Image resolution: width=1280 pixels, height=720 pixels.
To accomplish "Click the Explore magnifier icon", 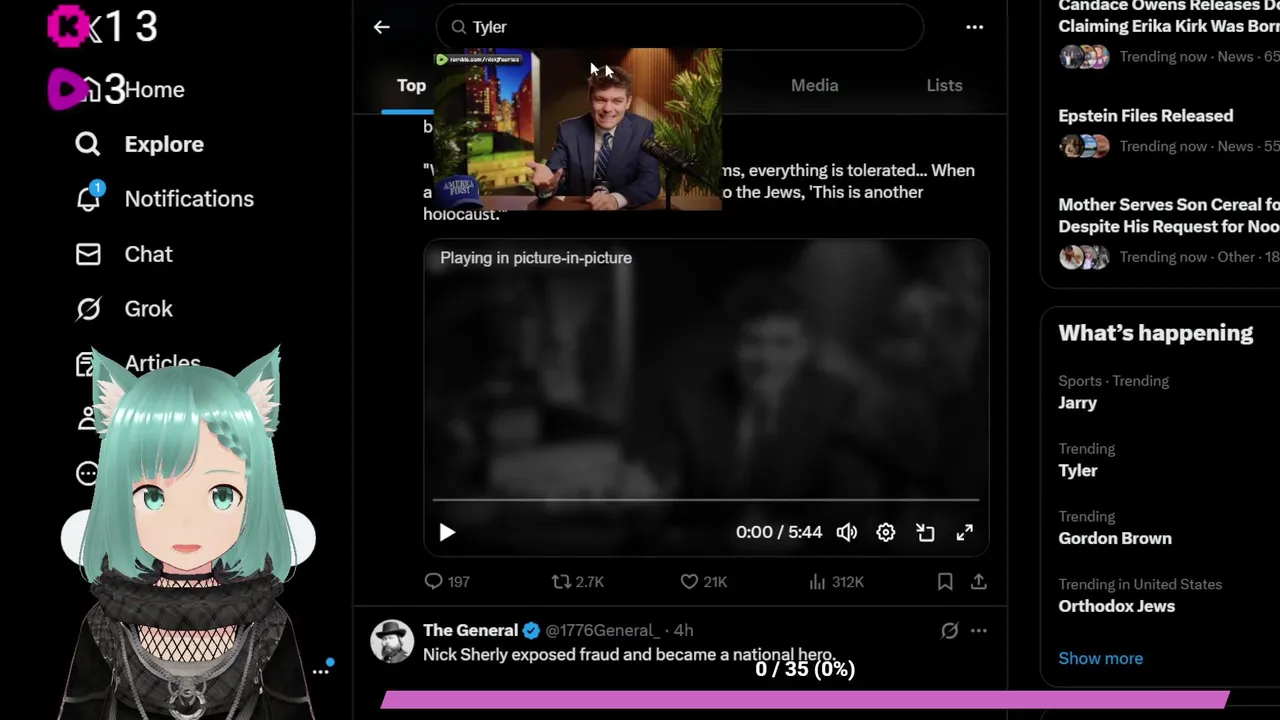I will 88,145.
